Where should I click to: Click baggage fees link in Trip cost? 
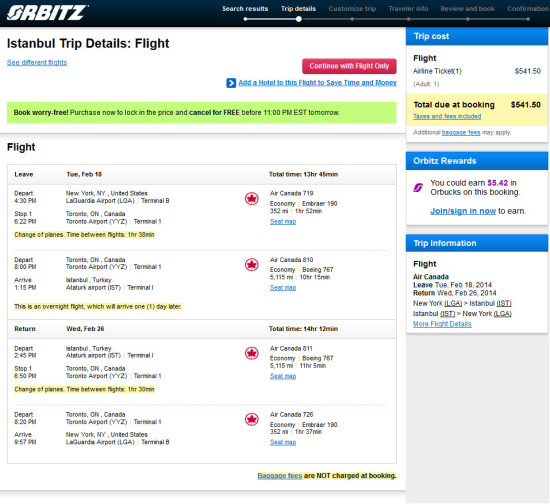click(461, 133)
